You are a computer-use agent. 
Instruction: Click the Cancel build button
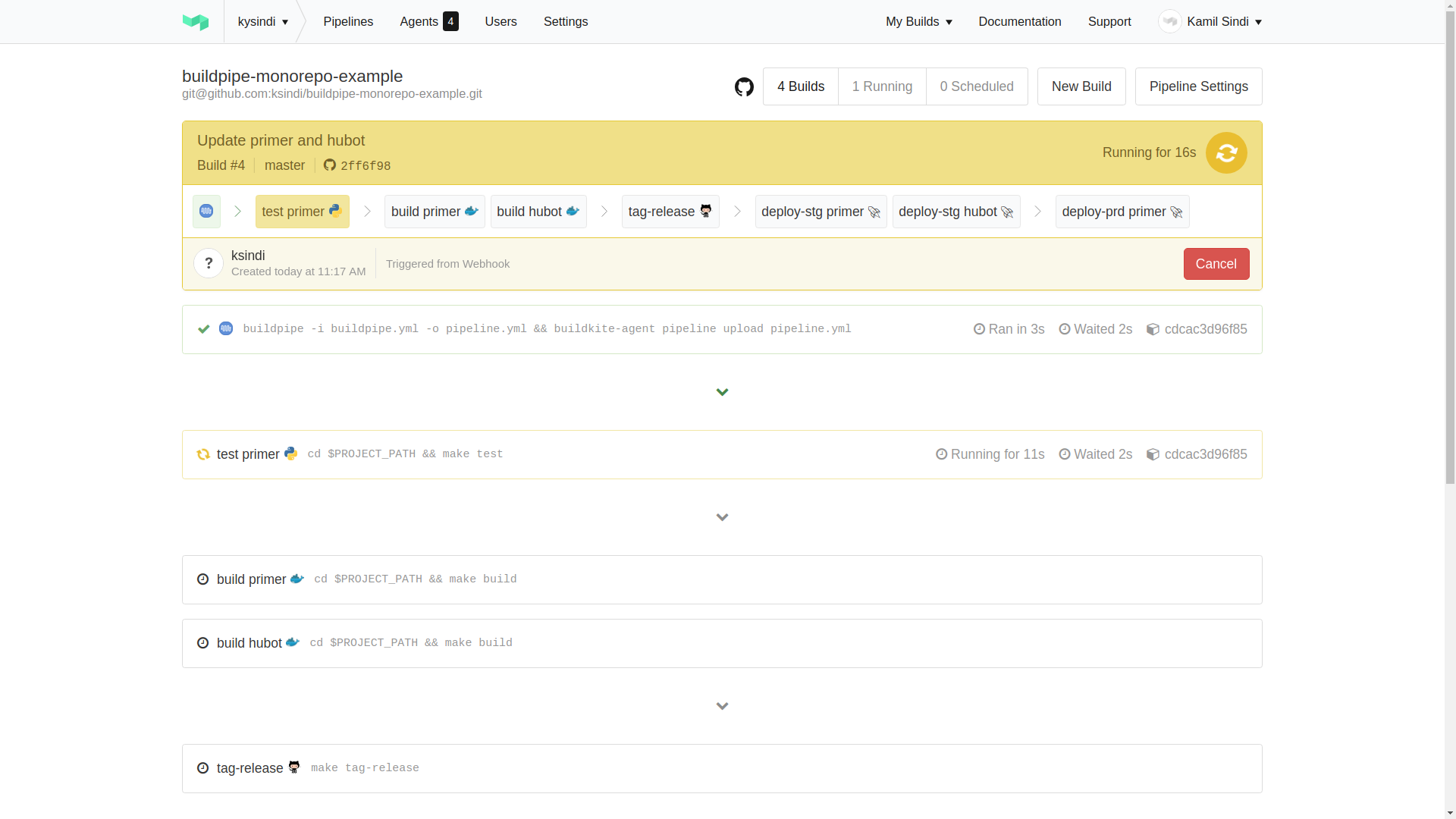1216,263
